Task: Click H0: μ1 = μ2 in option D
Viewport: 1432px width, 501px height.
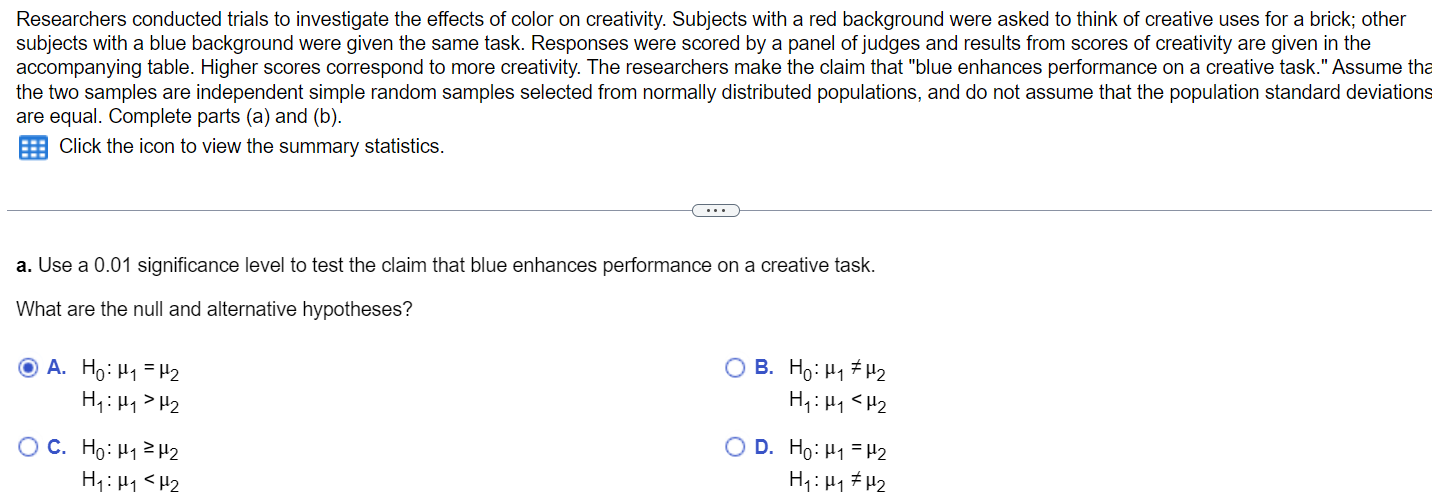Action: [x=838, y=450]
